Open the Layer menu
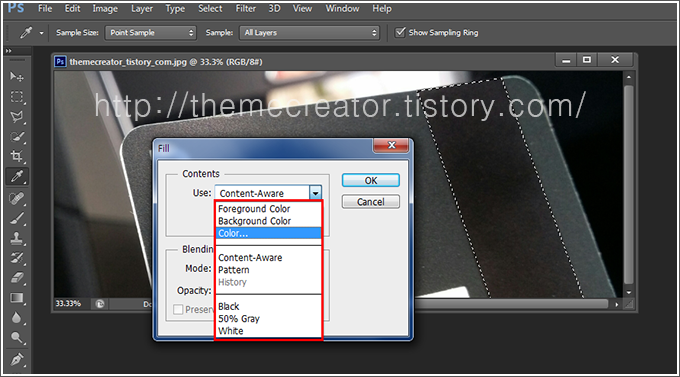Image resolution: width=680 pixels, height=377 pixels. [142, 9]
